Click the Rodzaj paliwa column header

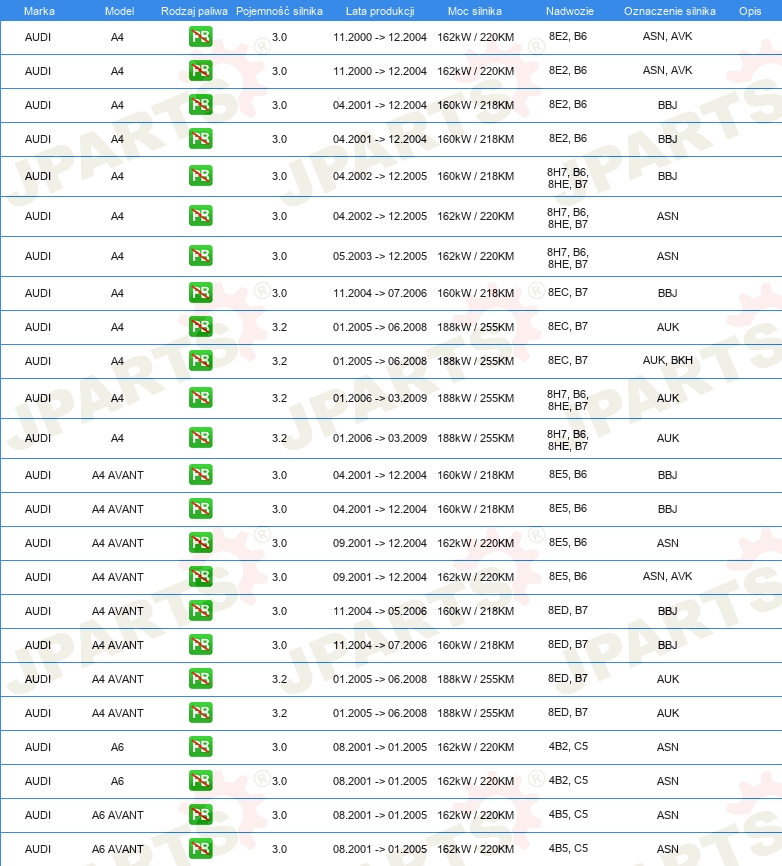(194, 11)
